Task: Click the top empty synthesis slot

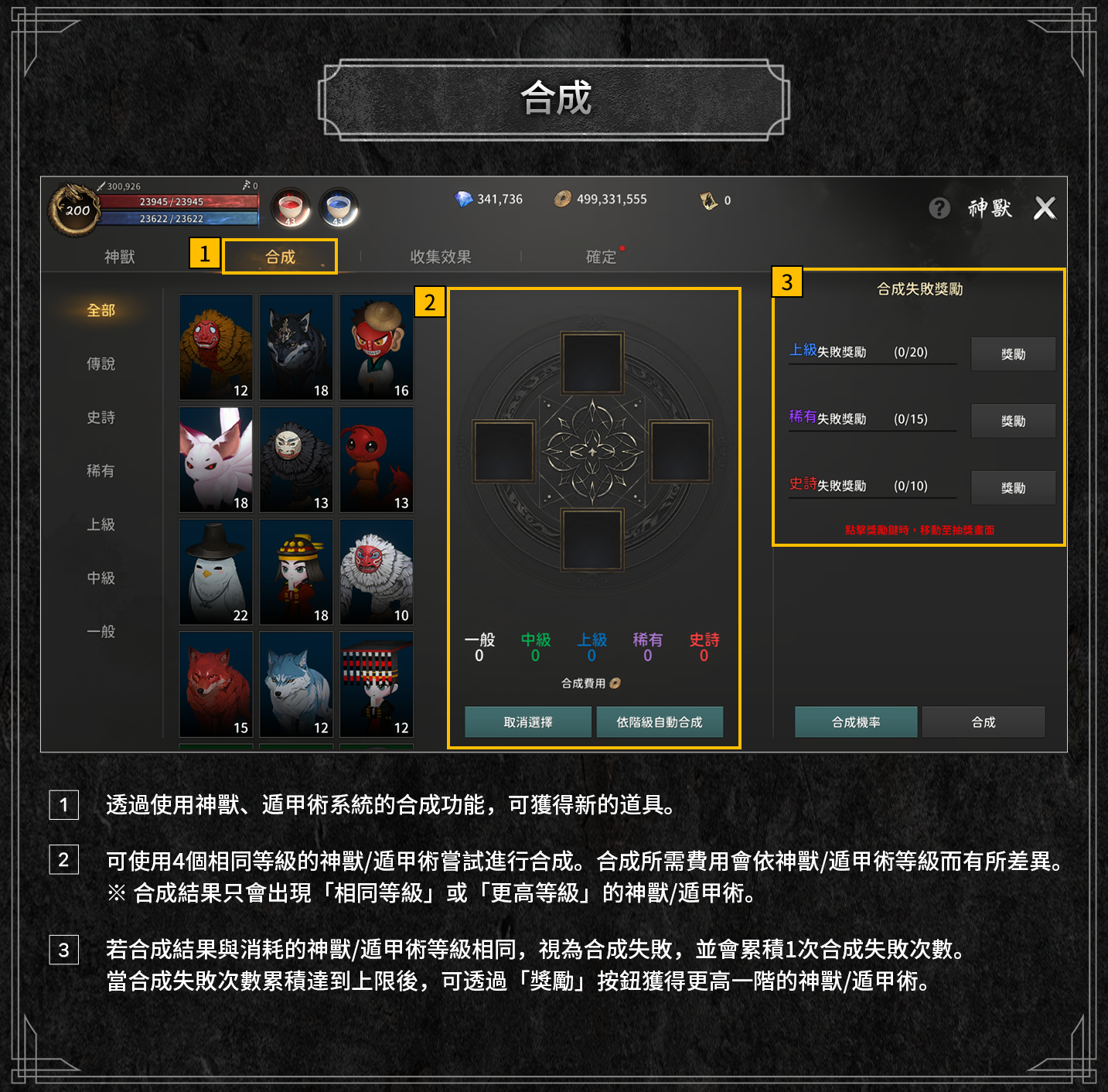Action: [592, 363]
